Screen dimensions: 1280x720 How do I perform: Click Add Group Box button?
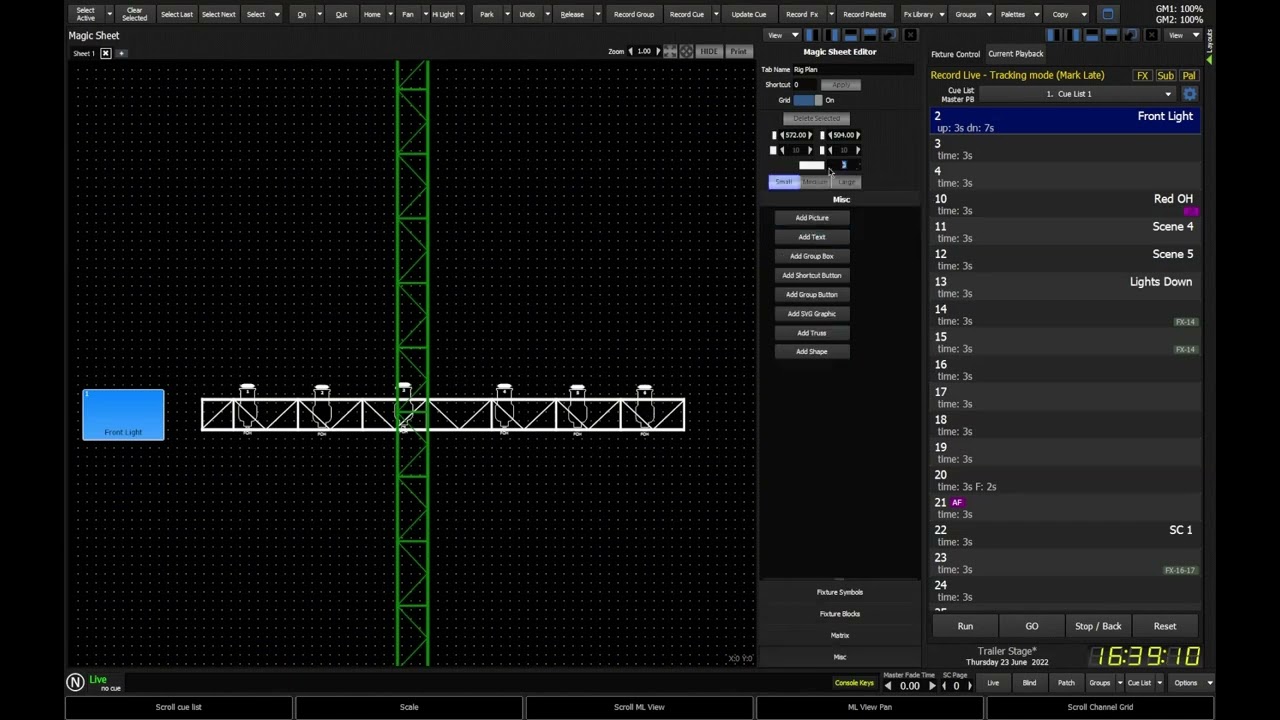click(x=812, y=256)
